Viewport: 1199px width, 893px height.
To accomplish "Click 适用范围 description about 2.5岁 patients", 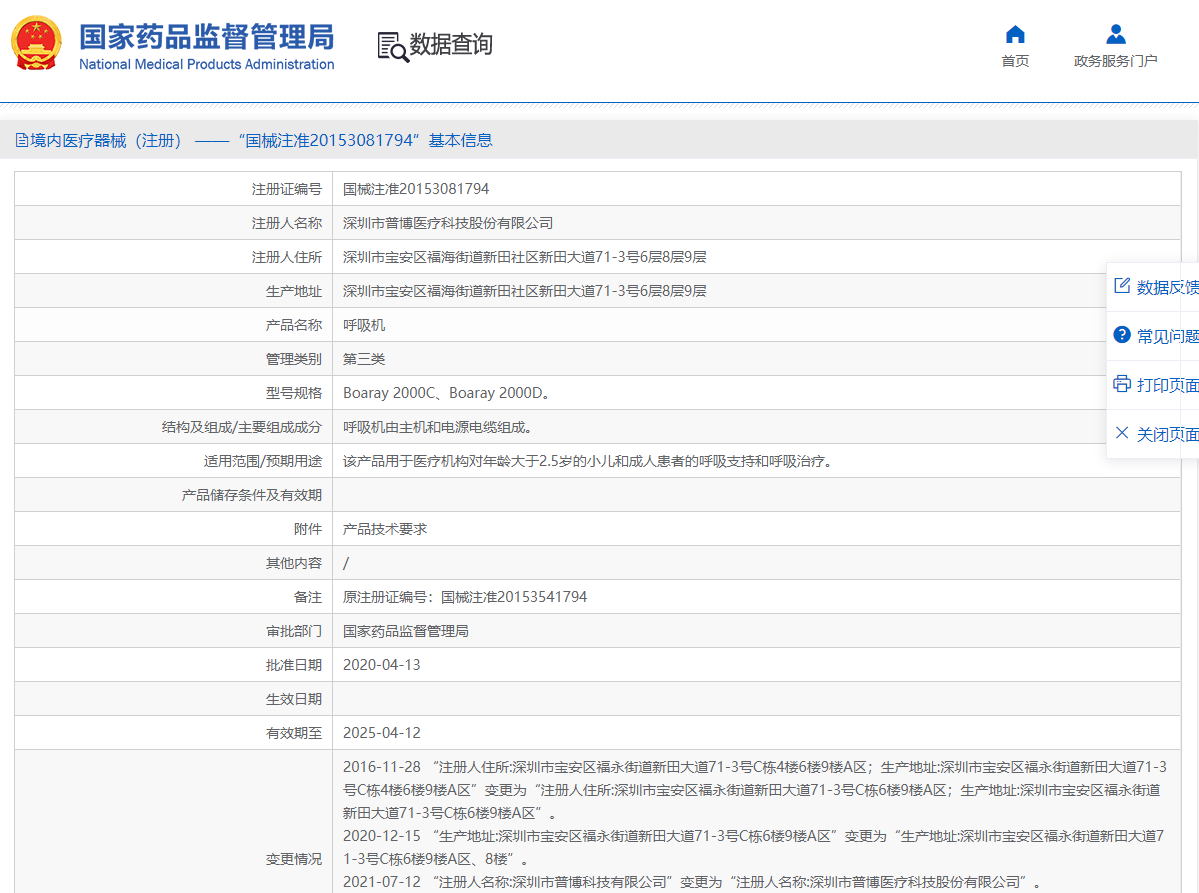I will 587,461.
